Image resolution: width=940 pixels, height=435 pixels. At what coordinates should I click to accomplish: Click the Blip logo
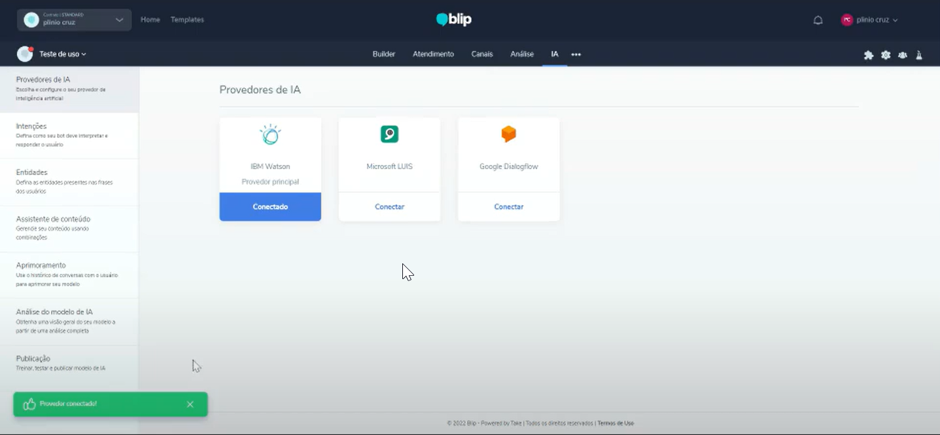tap(454, 20)
